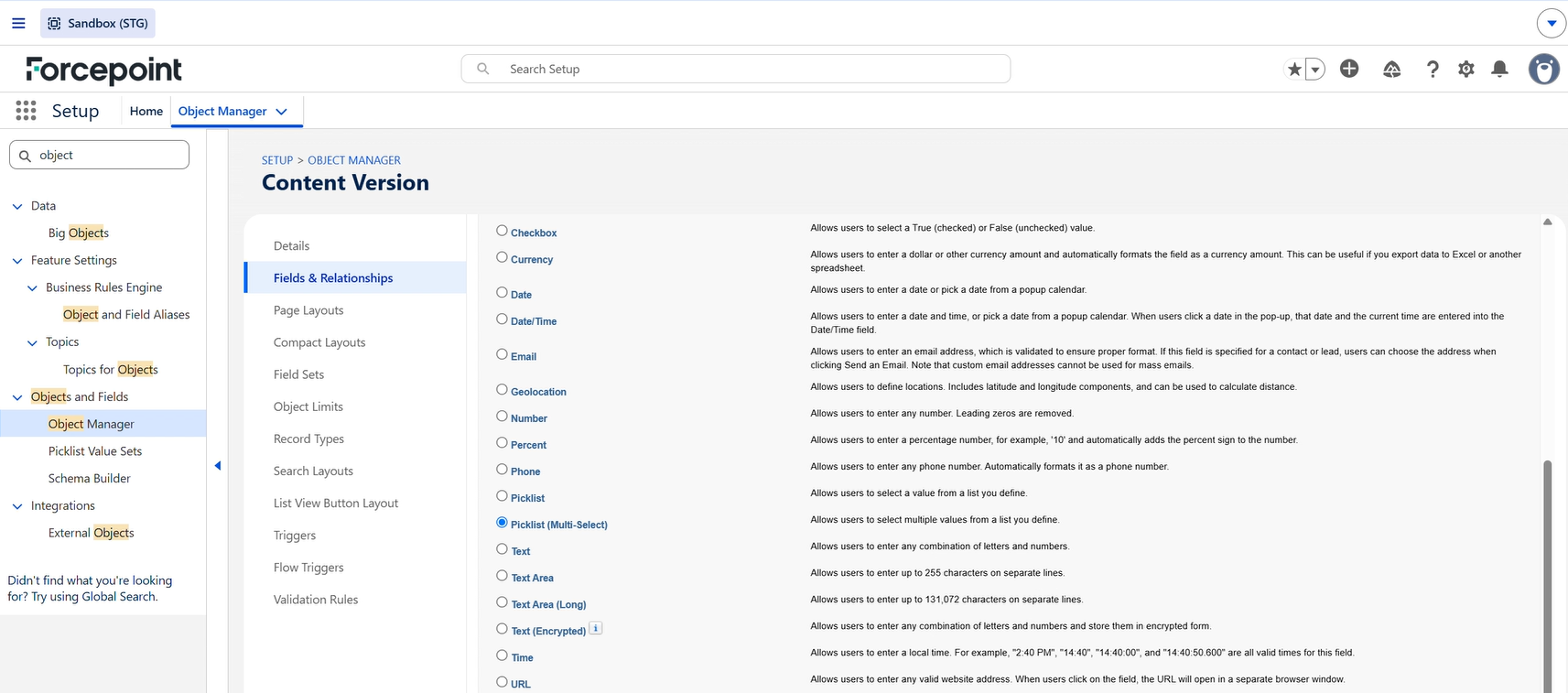This screenshot has width=1568, height=693.
Task: Select the Checkbox field type radio
Action: (x=502, y=231)
